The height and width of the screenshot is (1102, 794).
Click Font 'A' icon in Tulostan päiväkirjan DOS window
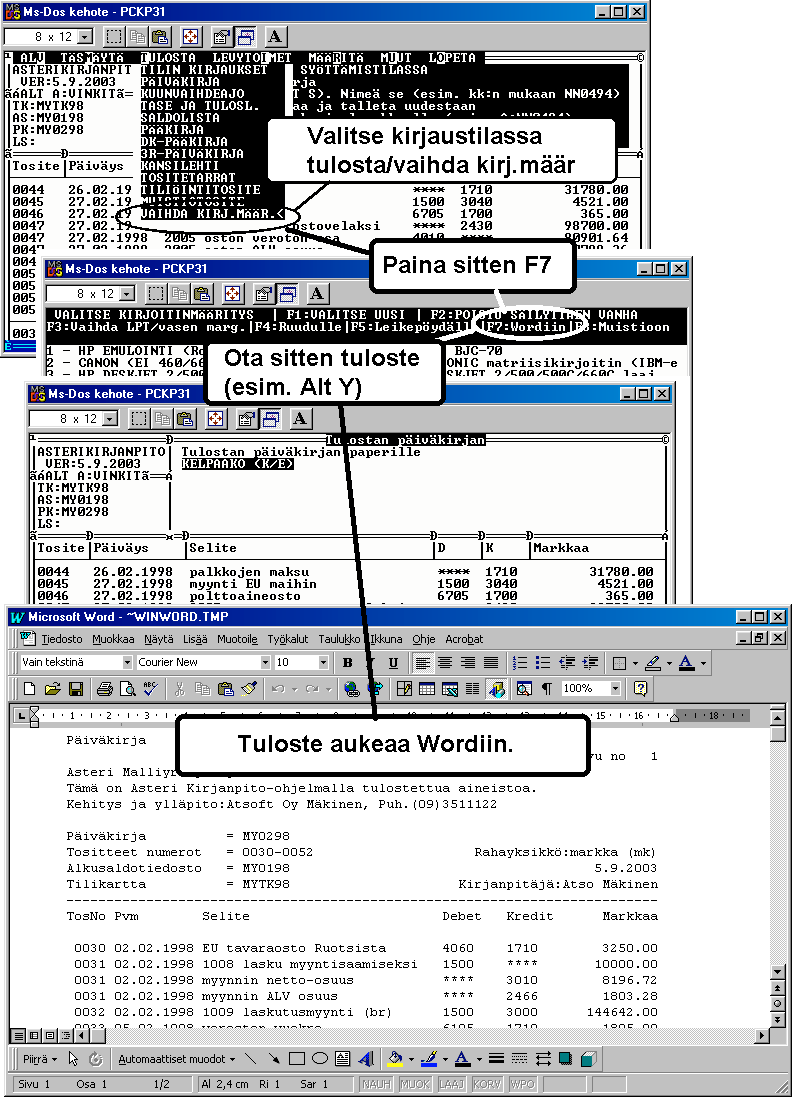(x=300, y=419)
